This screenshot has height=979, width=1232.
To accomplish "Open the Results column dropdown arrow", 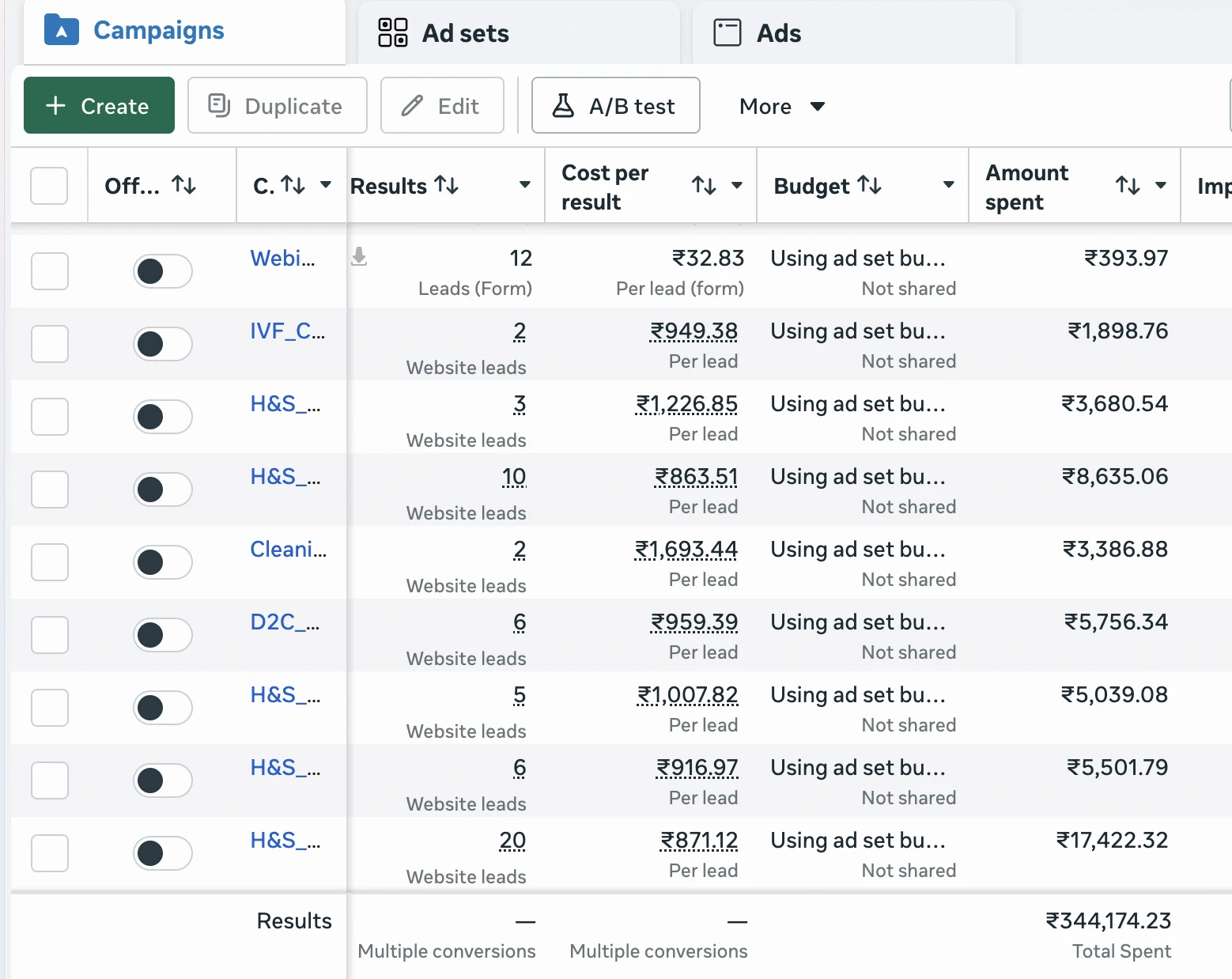I will pos(524,185).
